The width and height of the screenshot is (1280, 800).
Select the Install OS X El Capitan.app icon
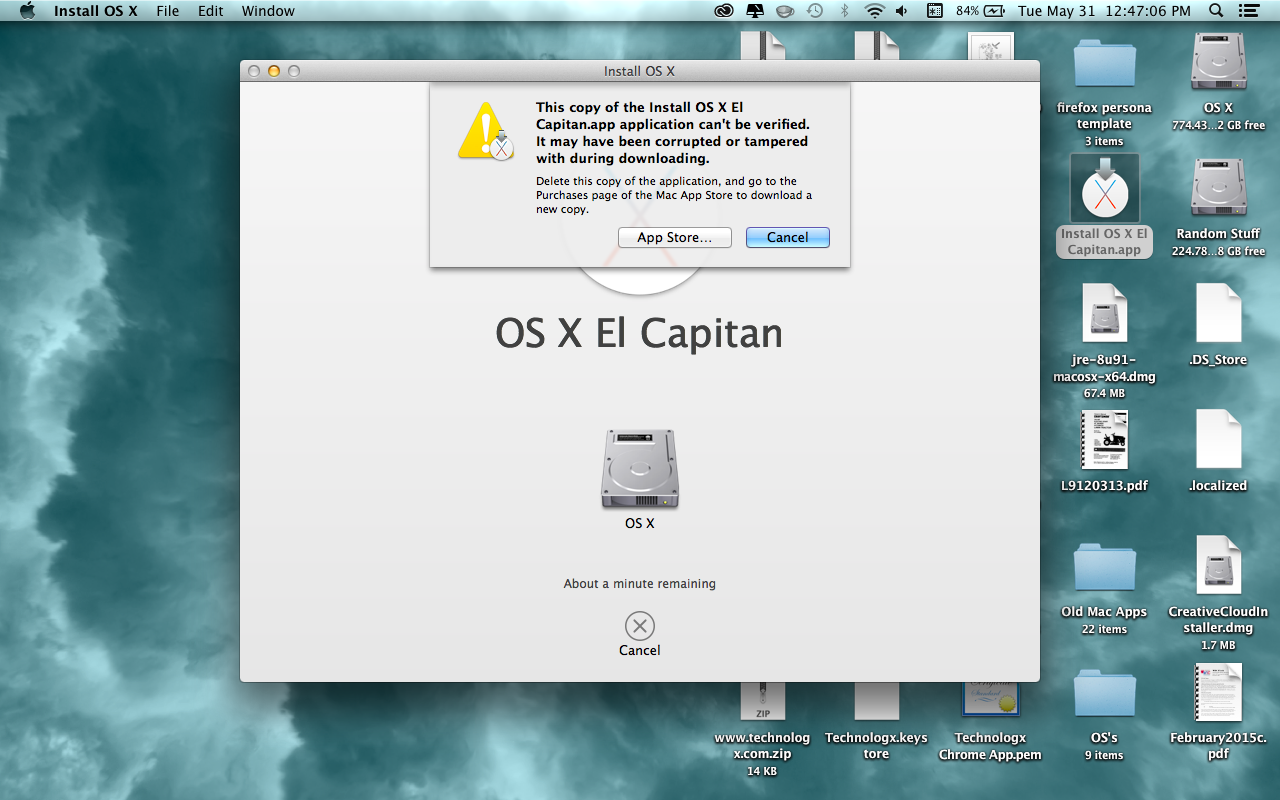1104,188
